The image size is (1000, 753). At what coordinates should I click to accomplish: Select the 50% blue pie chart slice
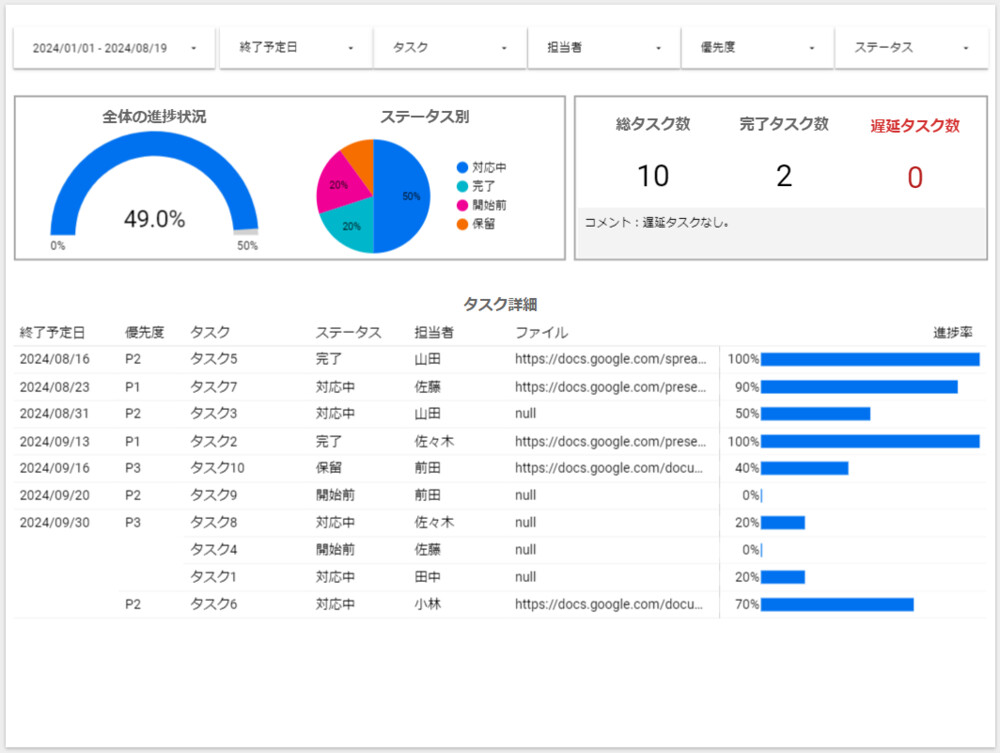click(x=403, y=197)
